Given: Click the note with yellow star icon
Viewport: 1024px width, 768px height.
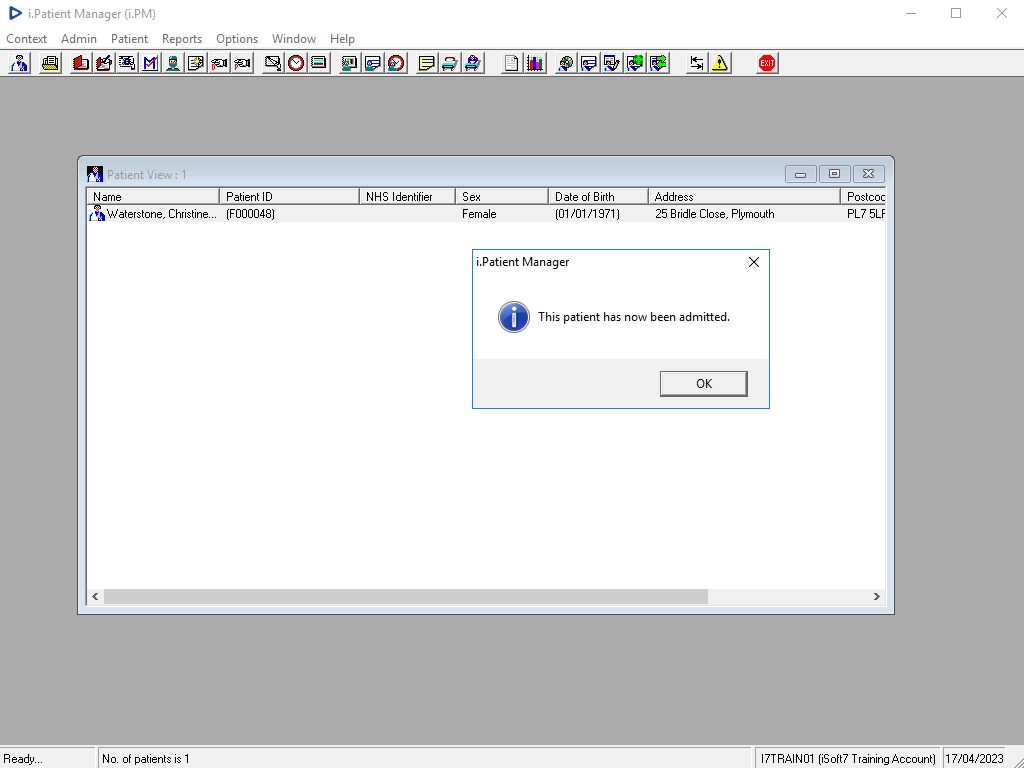Looking at the screenshot, I should point(196,63).
